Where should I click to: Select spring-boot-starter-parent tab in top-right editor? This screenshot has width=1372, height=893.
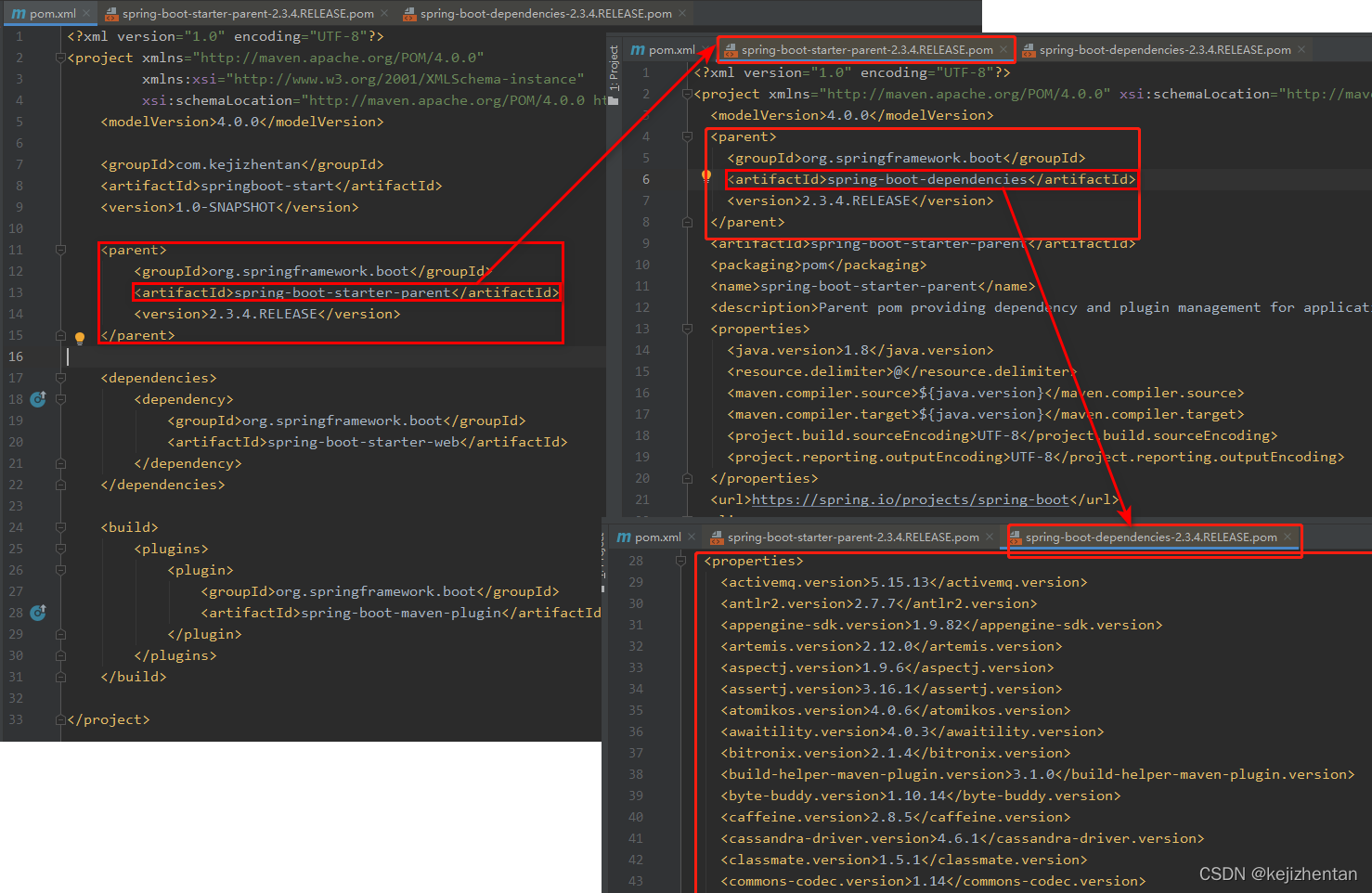coord(867,50)
